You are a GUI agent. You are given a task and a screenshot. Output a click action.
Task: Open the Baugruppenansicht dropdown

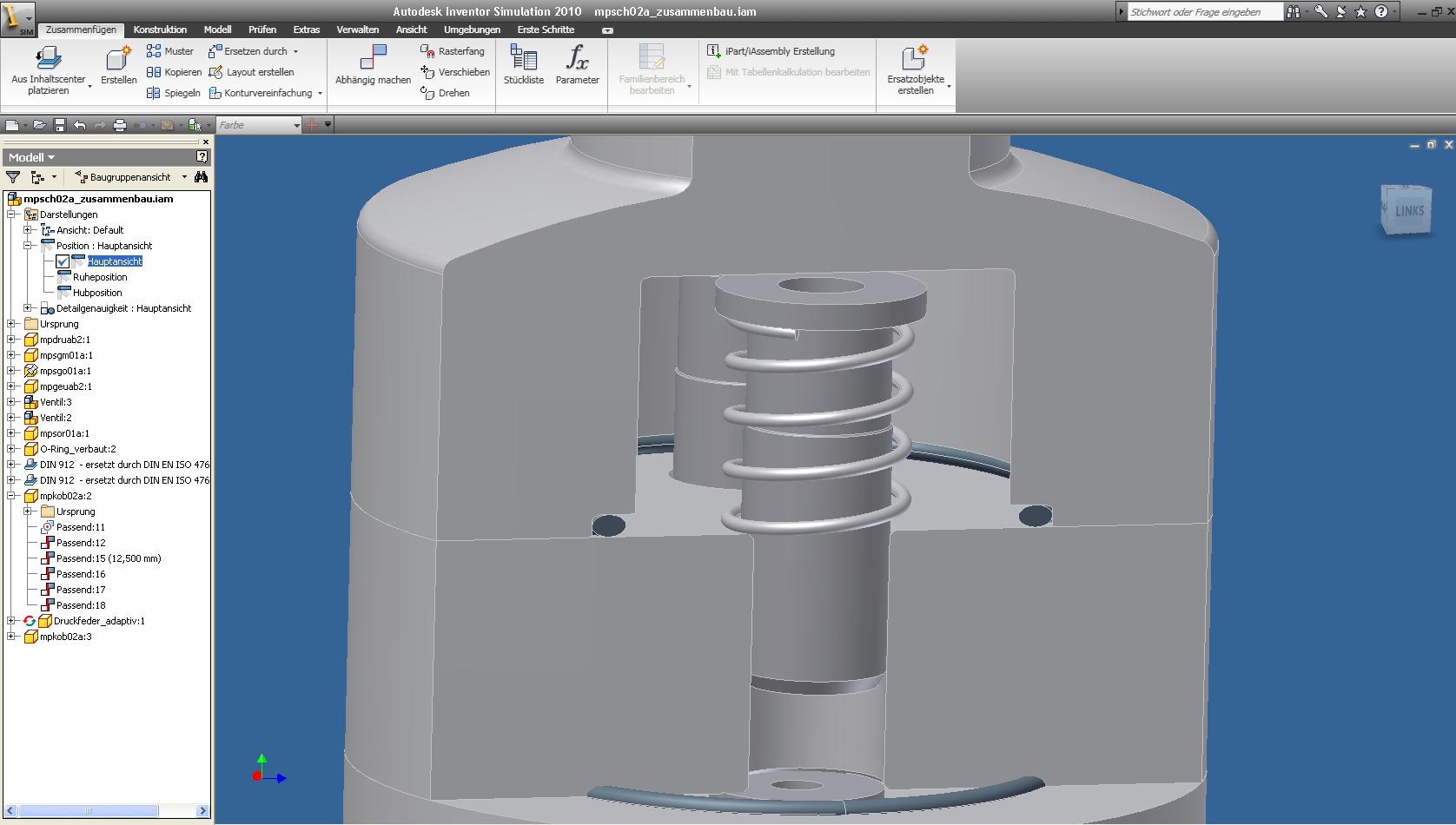(184, 177)
